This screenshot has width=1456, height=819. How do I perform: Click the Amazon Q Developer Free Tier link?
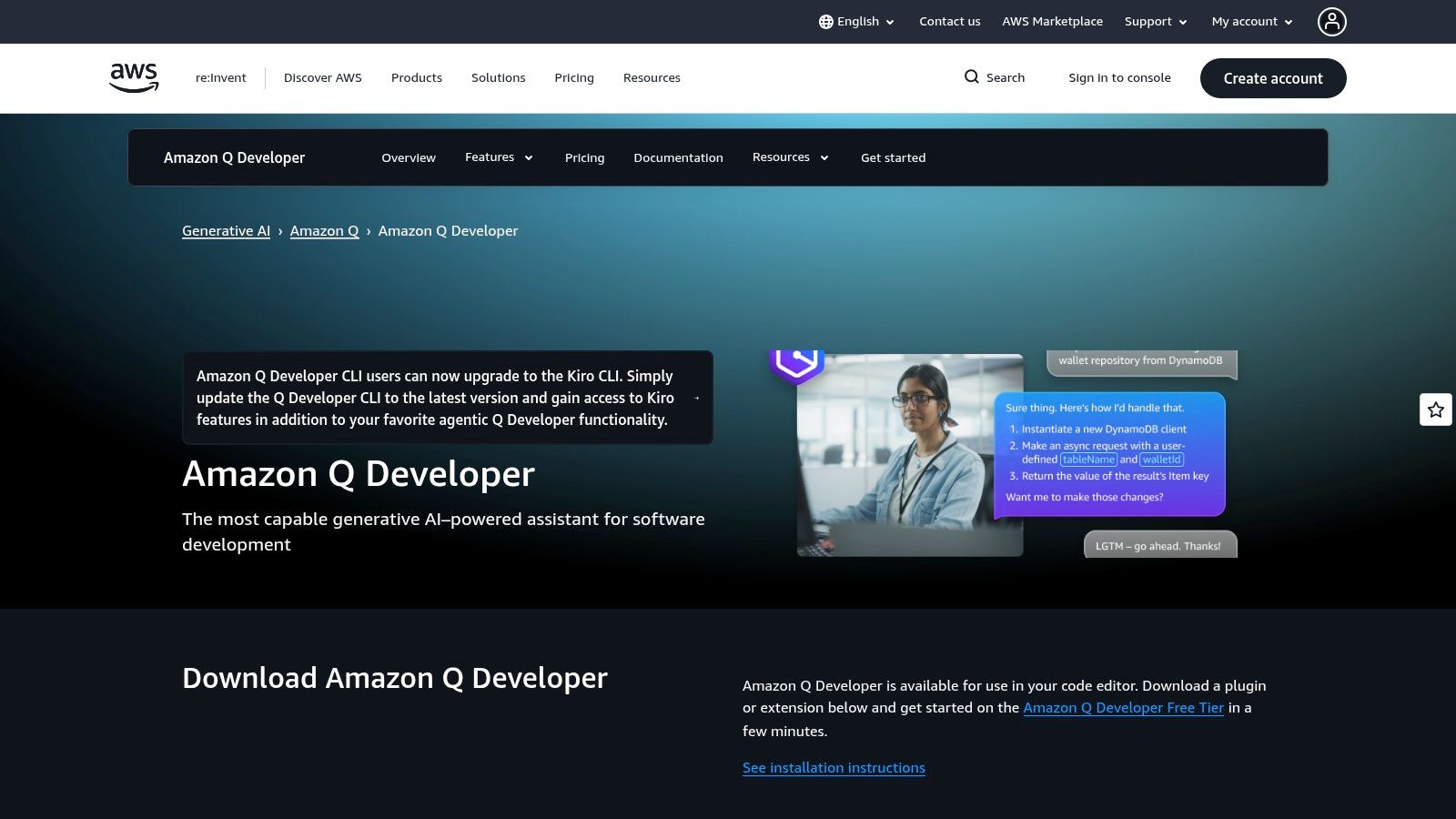click(1123, 707)
